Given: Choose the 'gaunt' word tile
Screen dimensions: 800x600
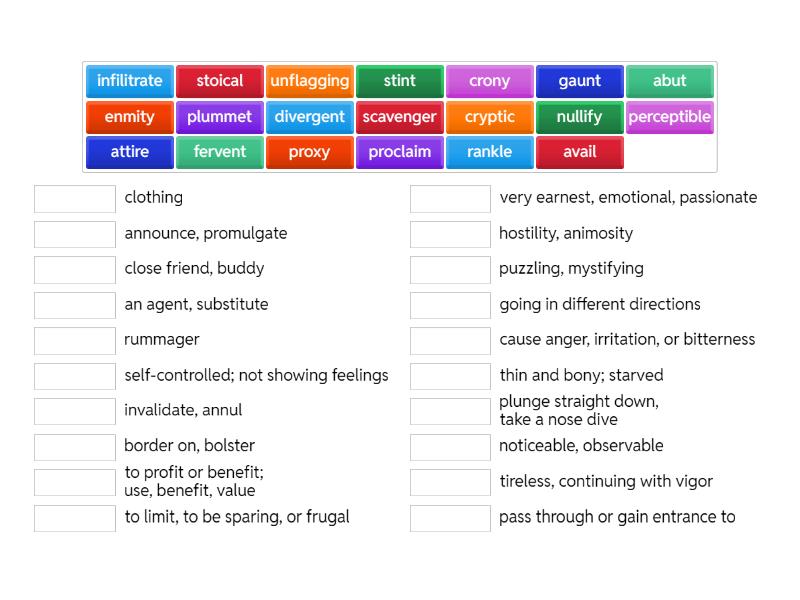Looking at the screenshot, I should coord(580,81).
